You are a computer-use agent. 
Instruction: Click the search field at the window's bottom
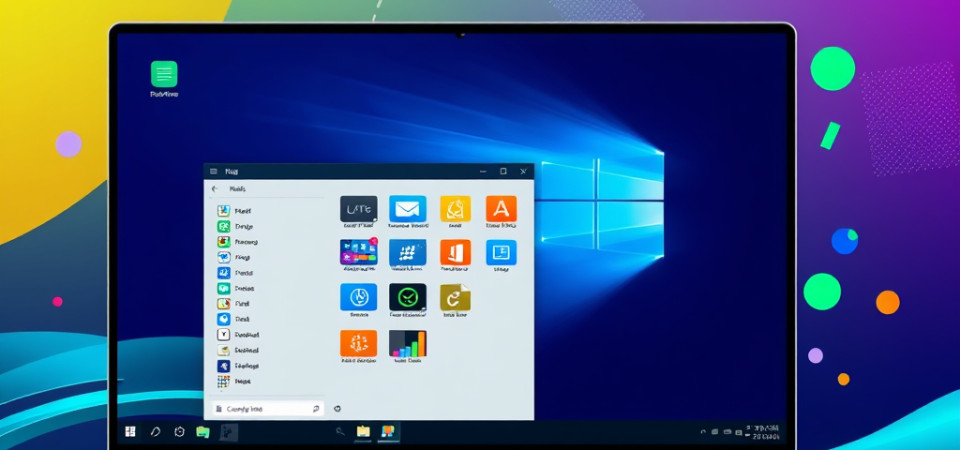[268, 409]
